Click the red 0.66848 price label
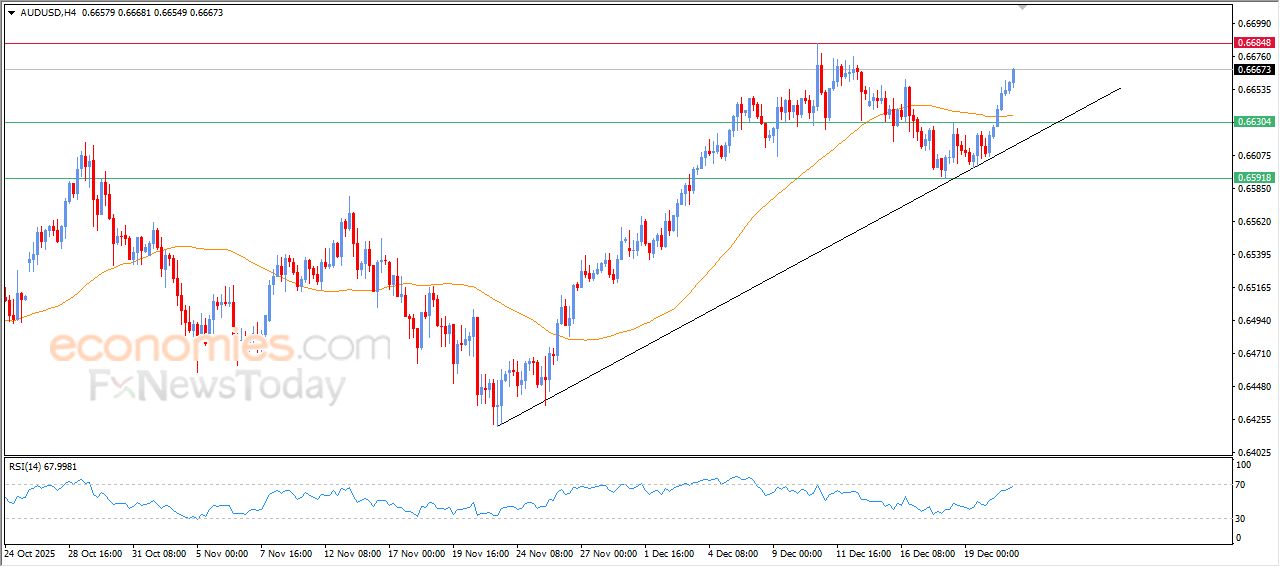Image resolution: width=1280 pixels, height=567 pixels. point(1254,43)
